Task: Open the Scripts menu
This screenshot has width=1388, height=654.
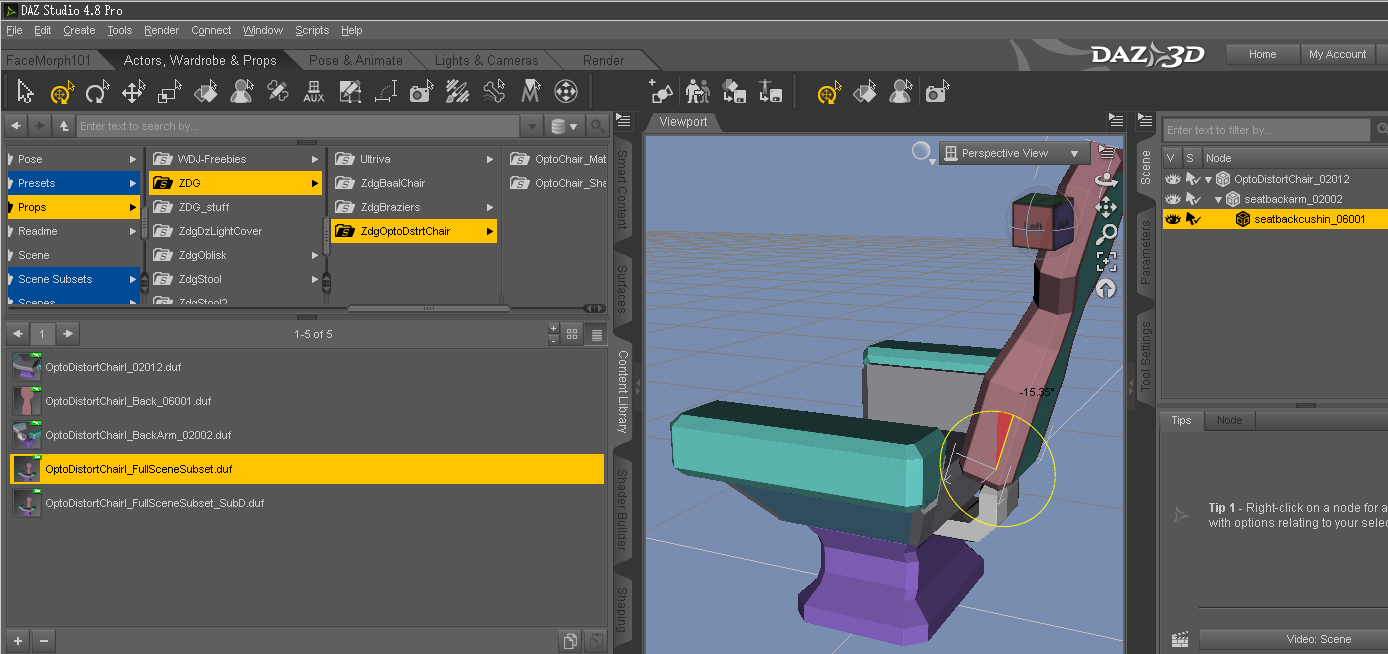Action: point(311,31)
